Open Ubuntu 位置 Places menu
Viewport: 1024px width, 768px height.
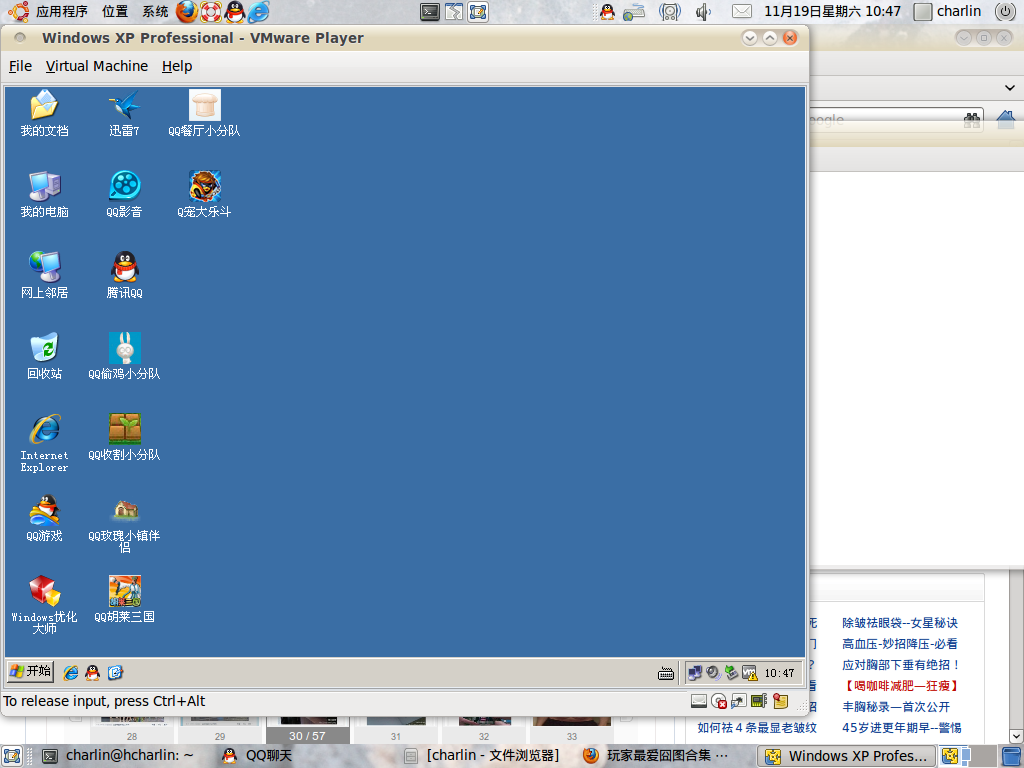point(115,11)
